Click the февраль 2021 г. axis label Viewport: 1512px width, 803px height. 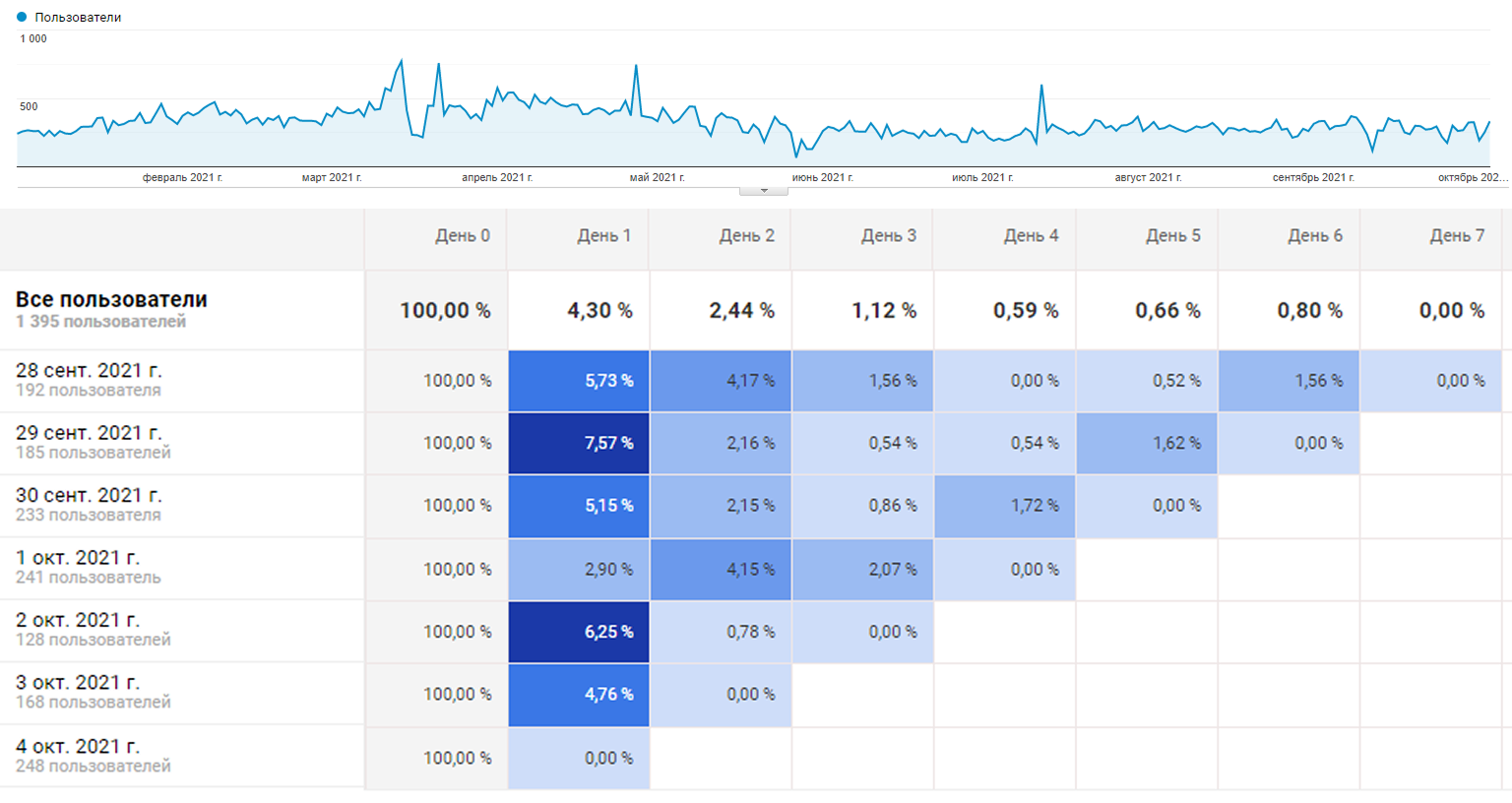point(182,178)
